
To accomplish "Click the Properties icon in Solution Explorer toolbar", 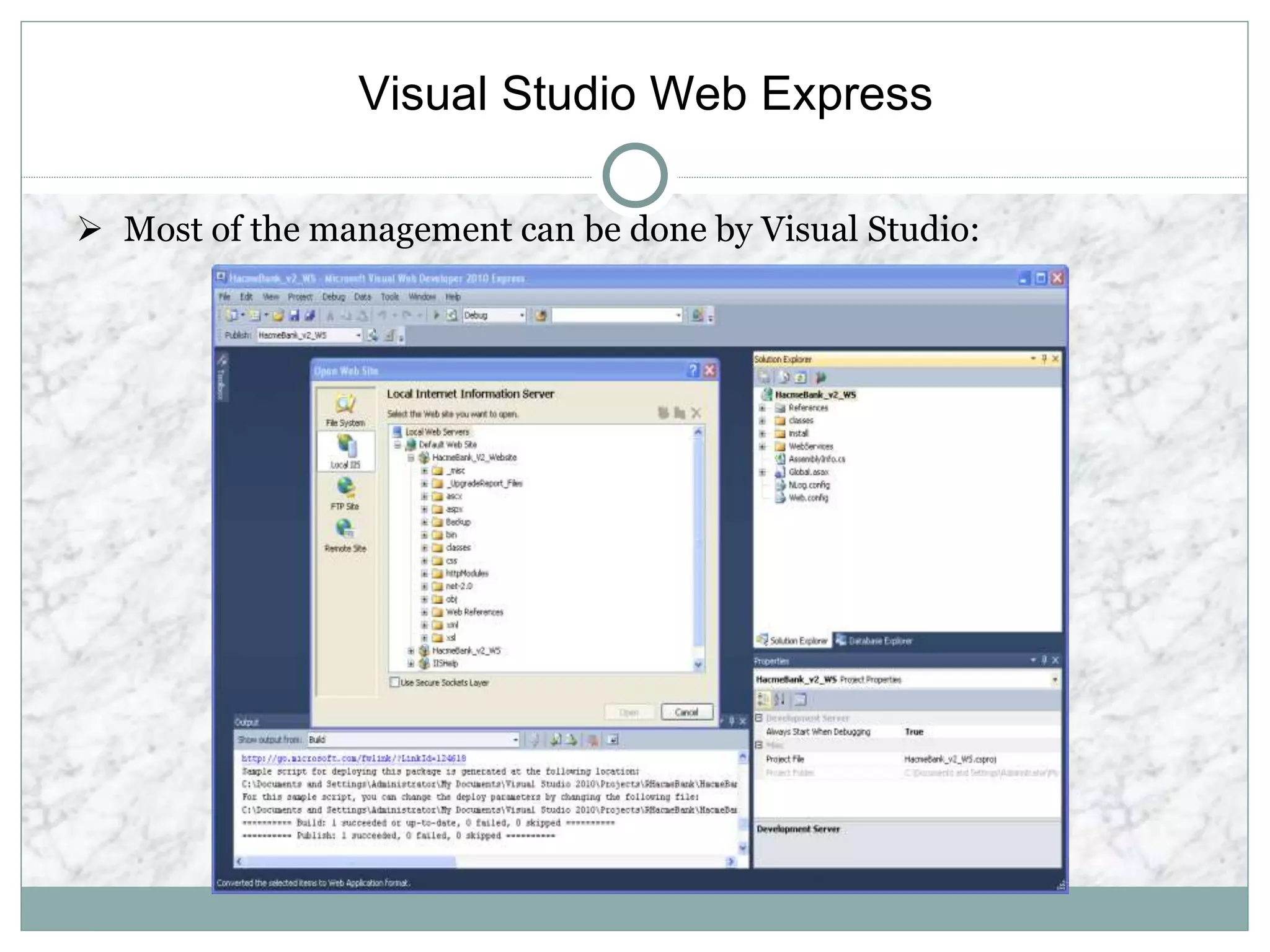I will pyautogui.click(x=765, y=377).
